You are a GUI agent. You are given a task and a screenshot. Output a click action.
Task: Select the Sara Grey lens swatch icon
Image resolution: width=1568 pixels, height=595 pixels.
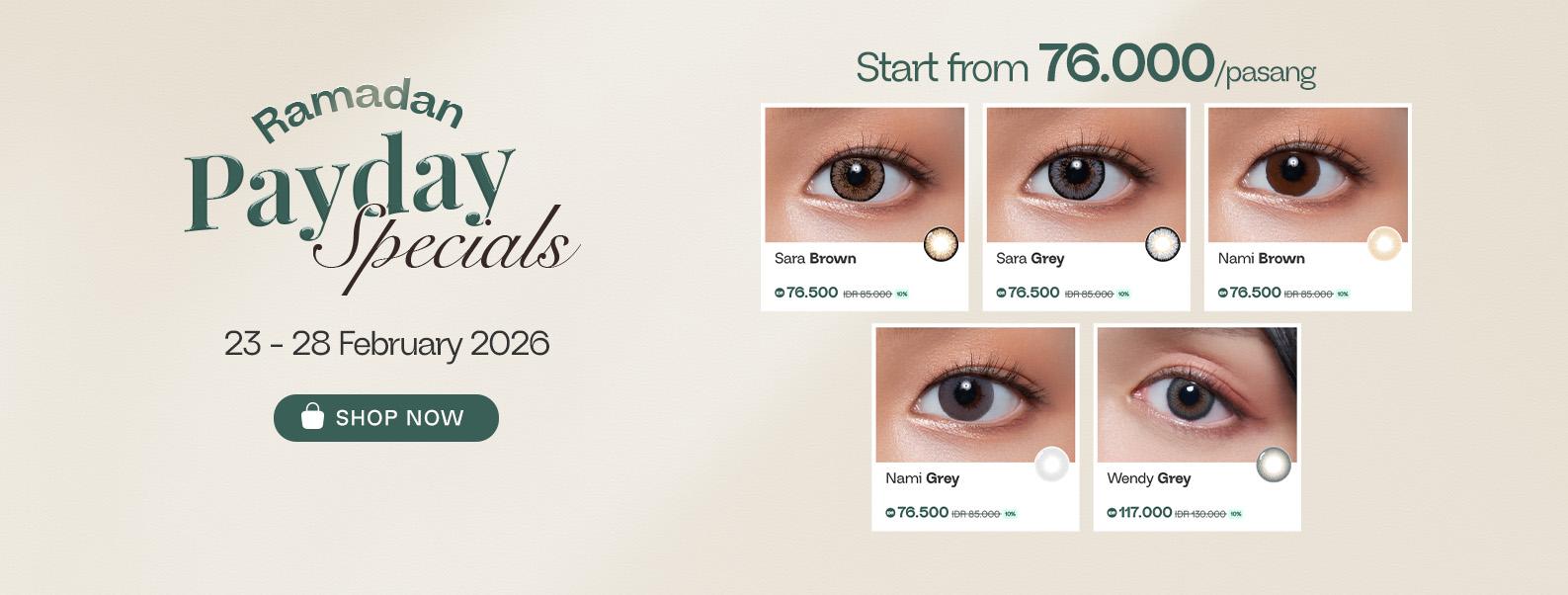tap(1163, 244)
